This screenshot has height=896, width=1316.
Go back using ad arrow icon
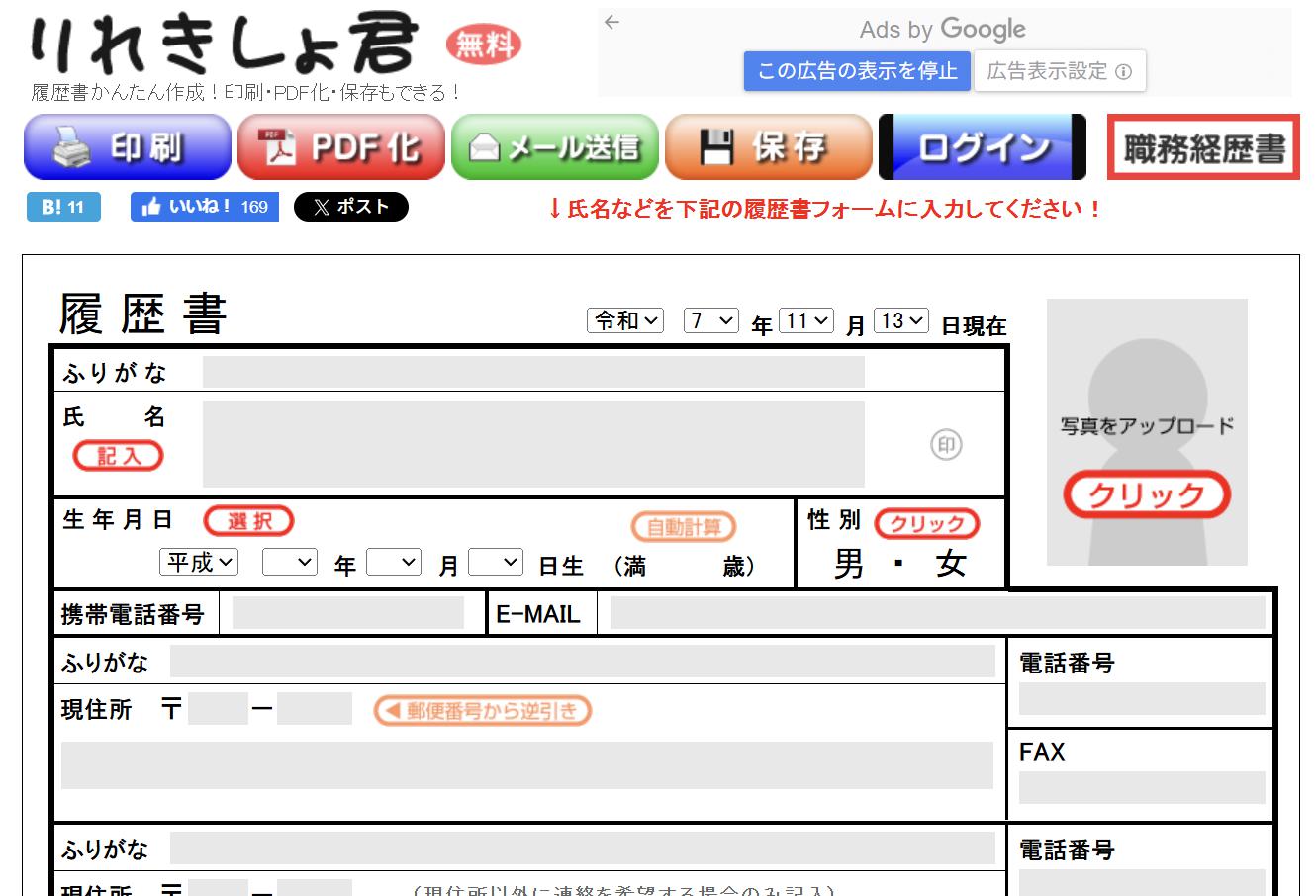click(612, 23)
